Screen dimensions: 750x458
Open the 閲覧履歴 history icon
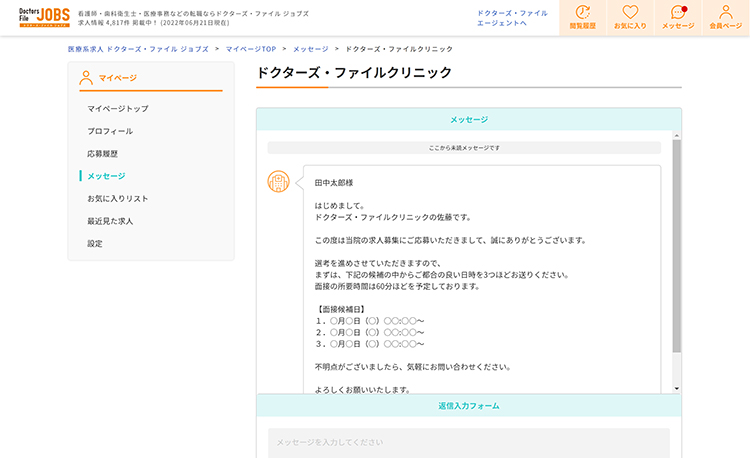pyautogui.click(x=583, y=18)
